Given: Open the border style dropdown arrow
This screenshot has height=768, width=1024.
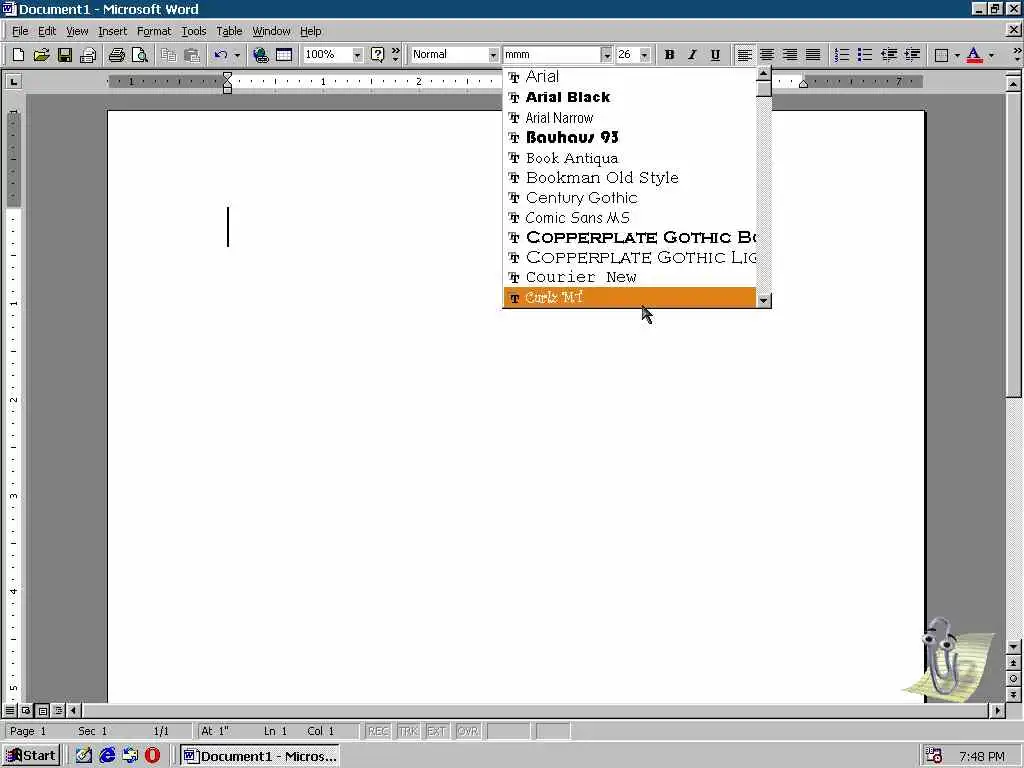Looking at the screenshot, I should [957, 55].
